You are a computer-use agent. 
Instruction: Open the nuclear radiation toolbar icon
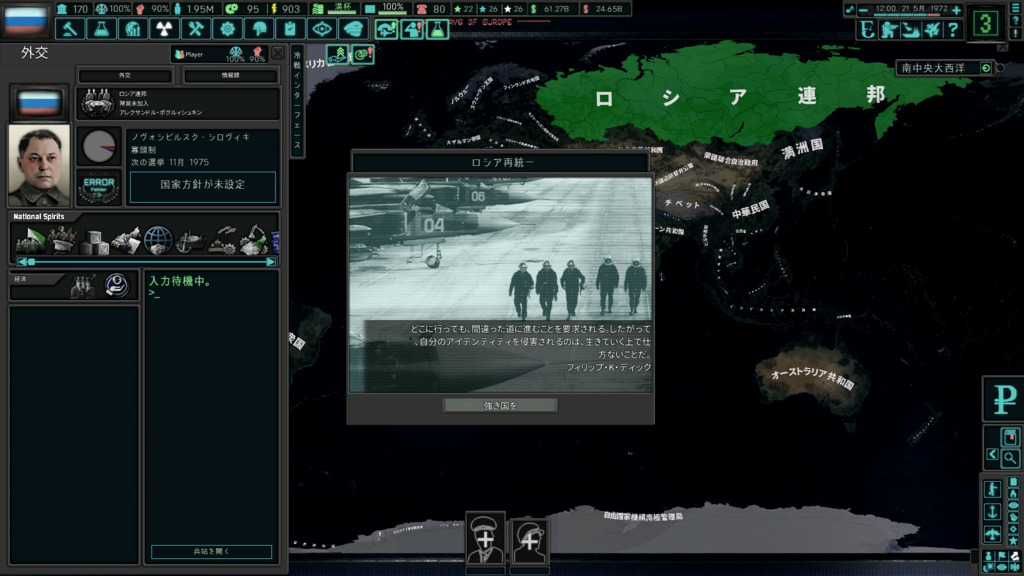click(164, 29)
